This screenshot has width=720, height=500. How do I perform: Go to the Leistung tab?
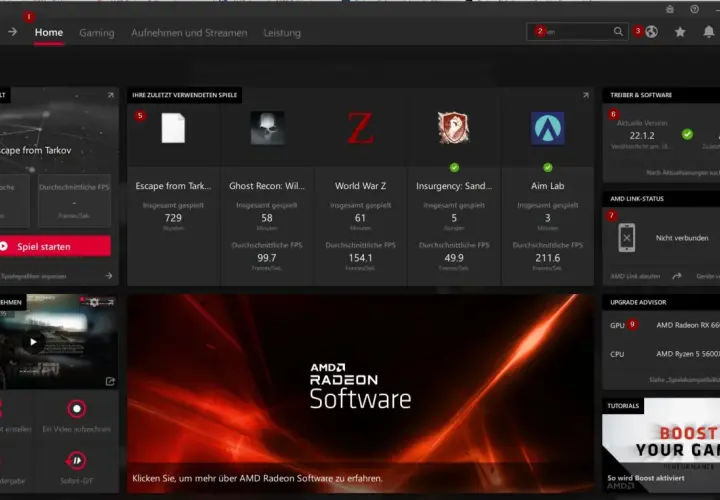pos(282,33)
